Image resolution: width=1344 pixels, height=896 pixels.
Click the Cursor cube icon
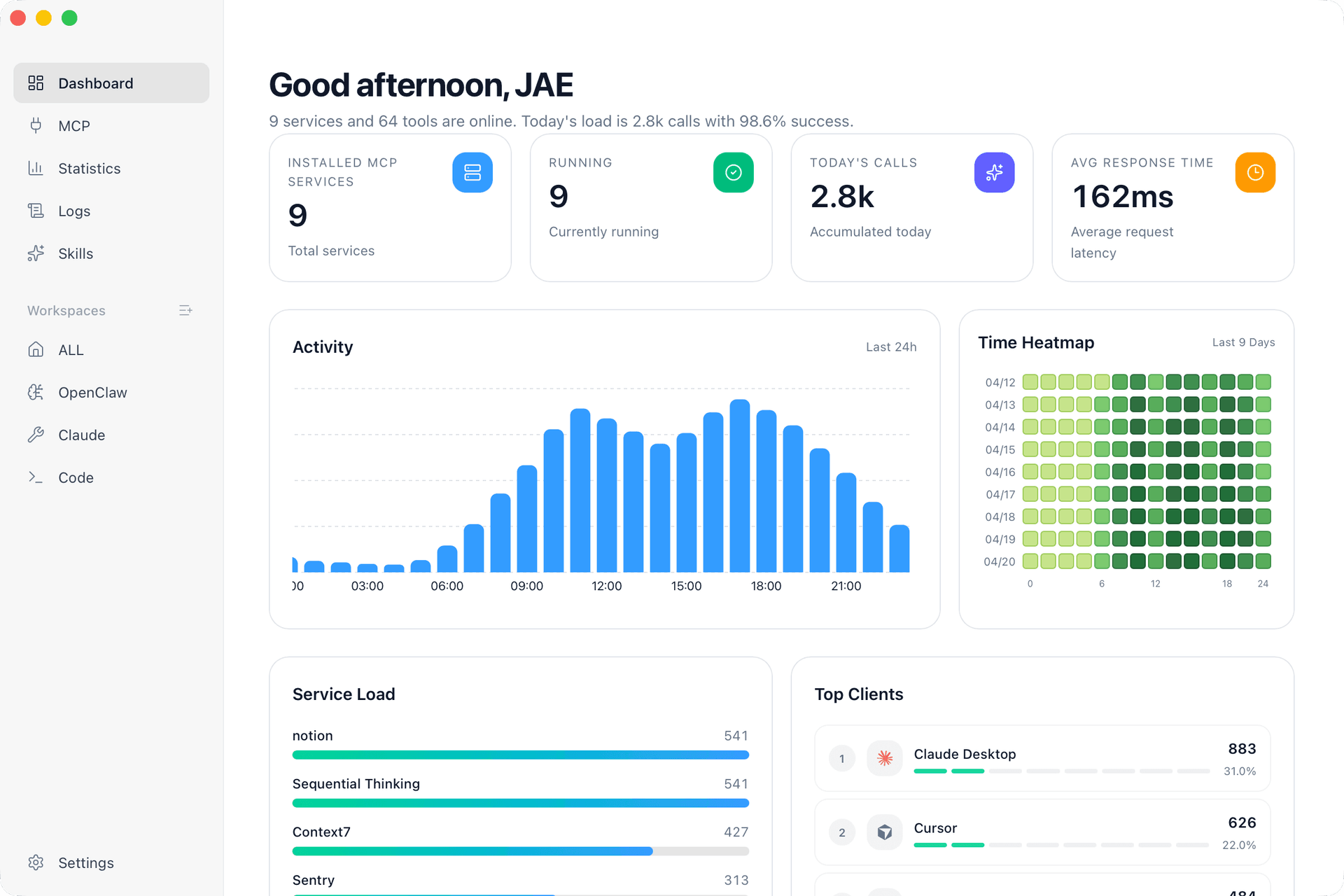[x=885, y=832]
